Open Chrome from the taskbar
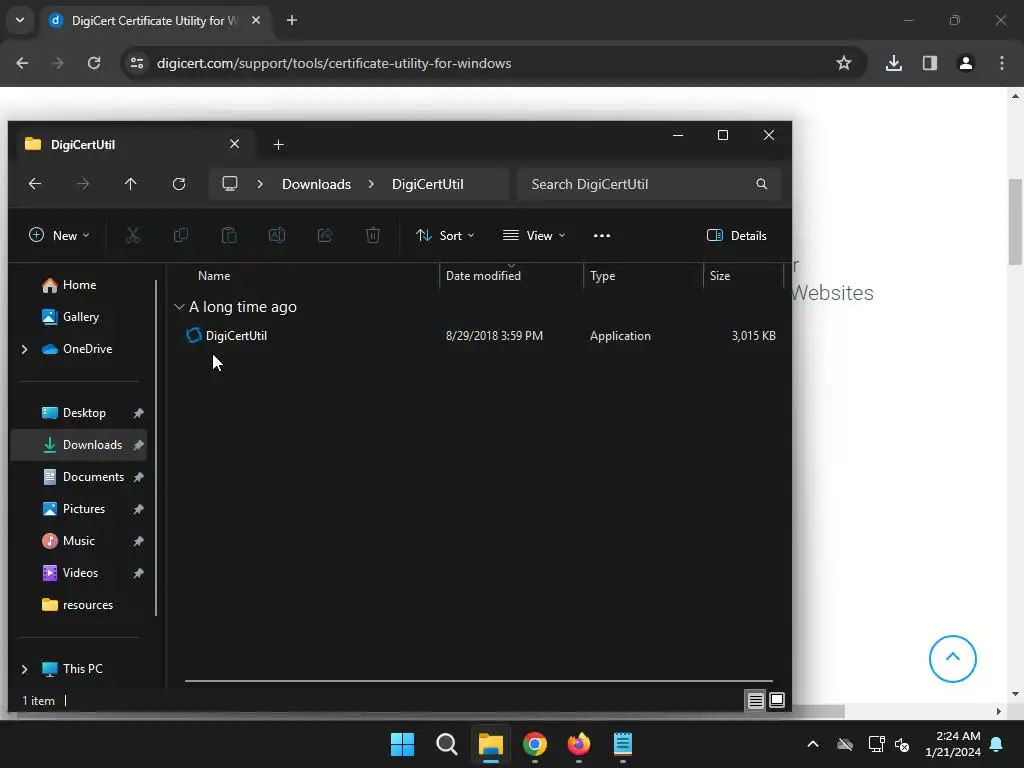1024x768 pixels. [535, 744]
